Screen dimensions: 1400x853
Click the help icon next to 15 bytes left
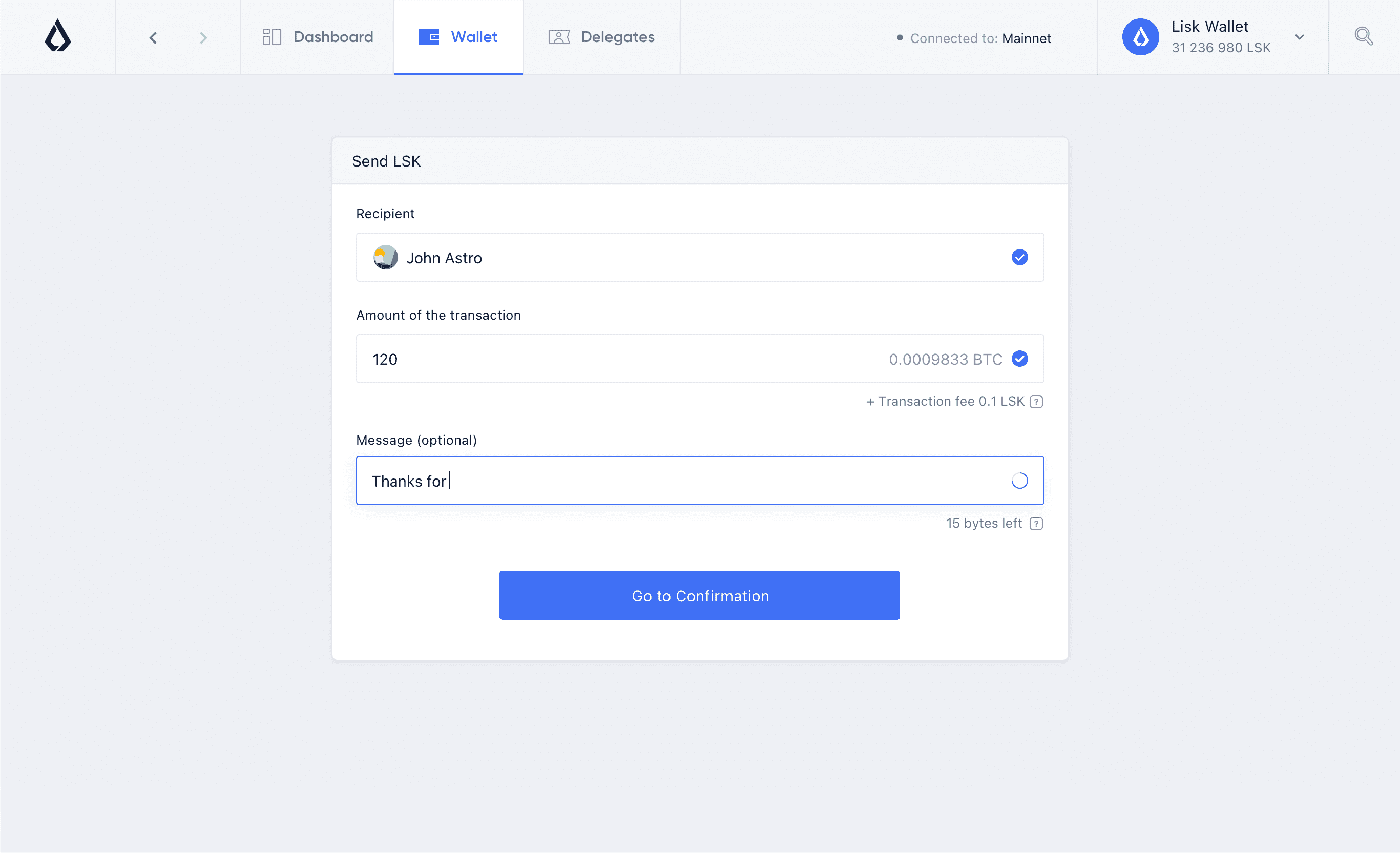coord(1036,524)
